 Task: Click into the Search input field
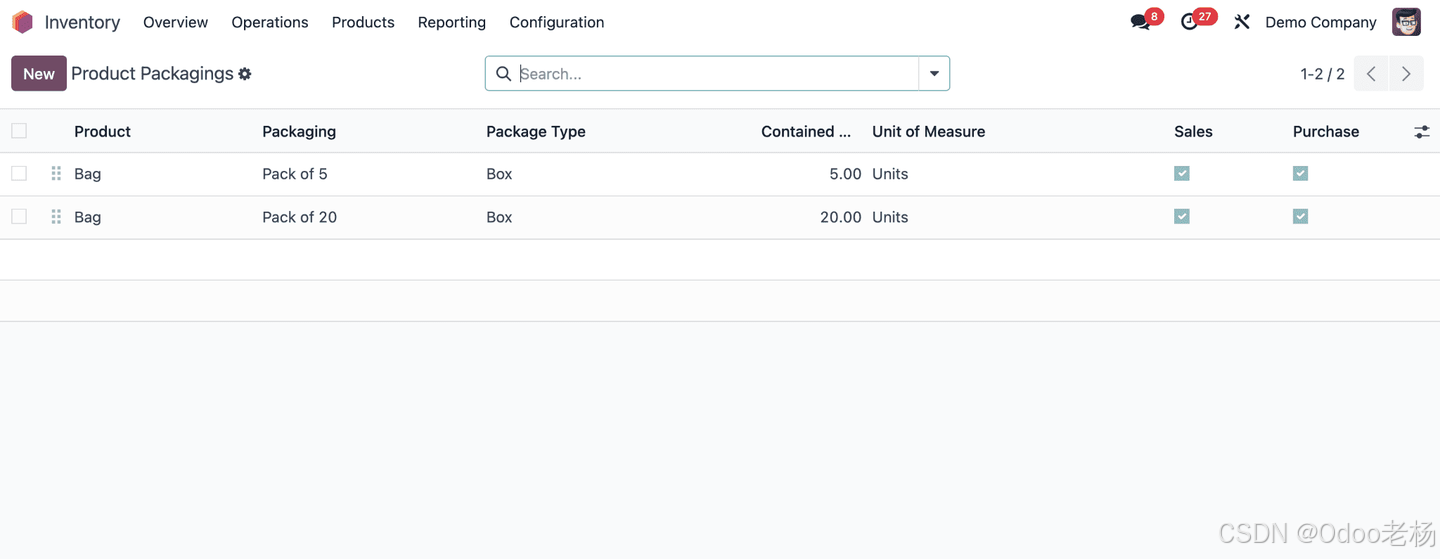point(716,74)
